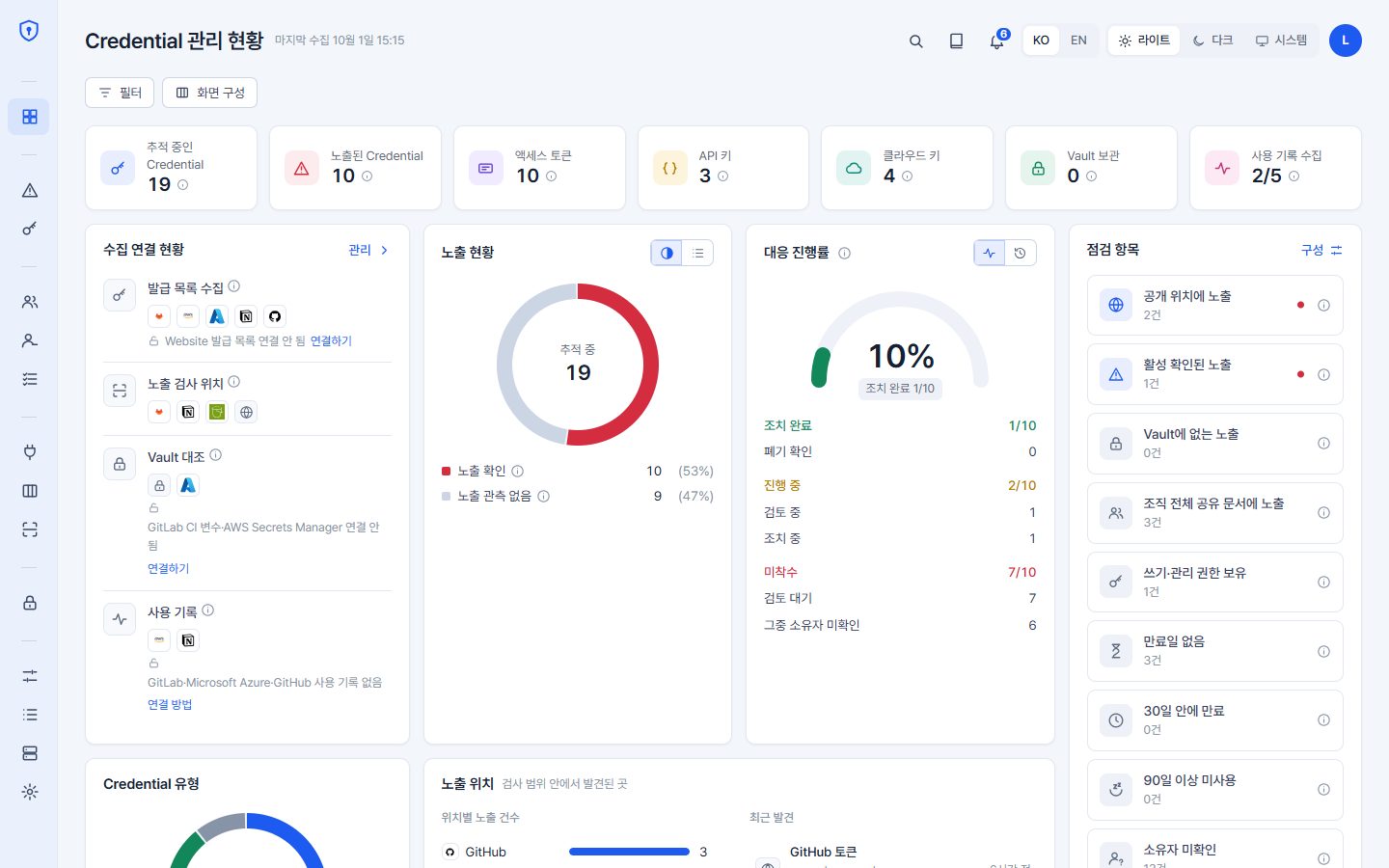This screenshot has height=868, width=1389.
Task: Open the 노출된 Credential card
Action: pos(355,167)
